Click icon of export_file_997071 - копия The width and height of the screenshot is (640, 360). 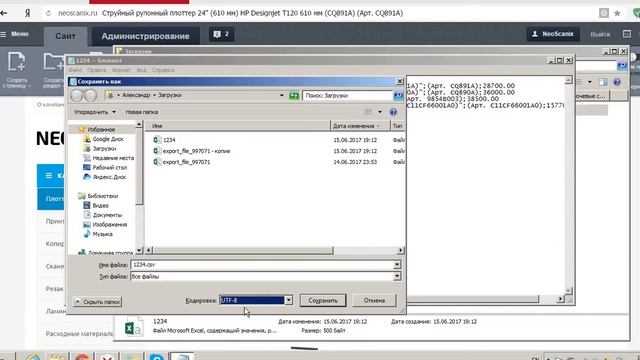(157, 151)
